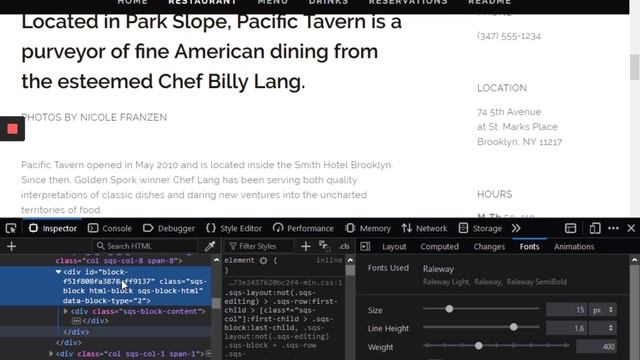Select the Fonts tab
The height and width of the screenshot is (360, 640).
[529, 247]
